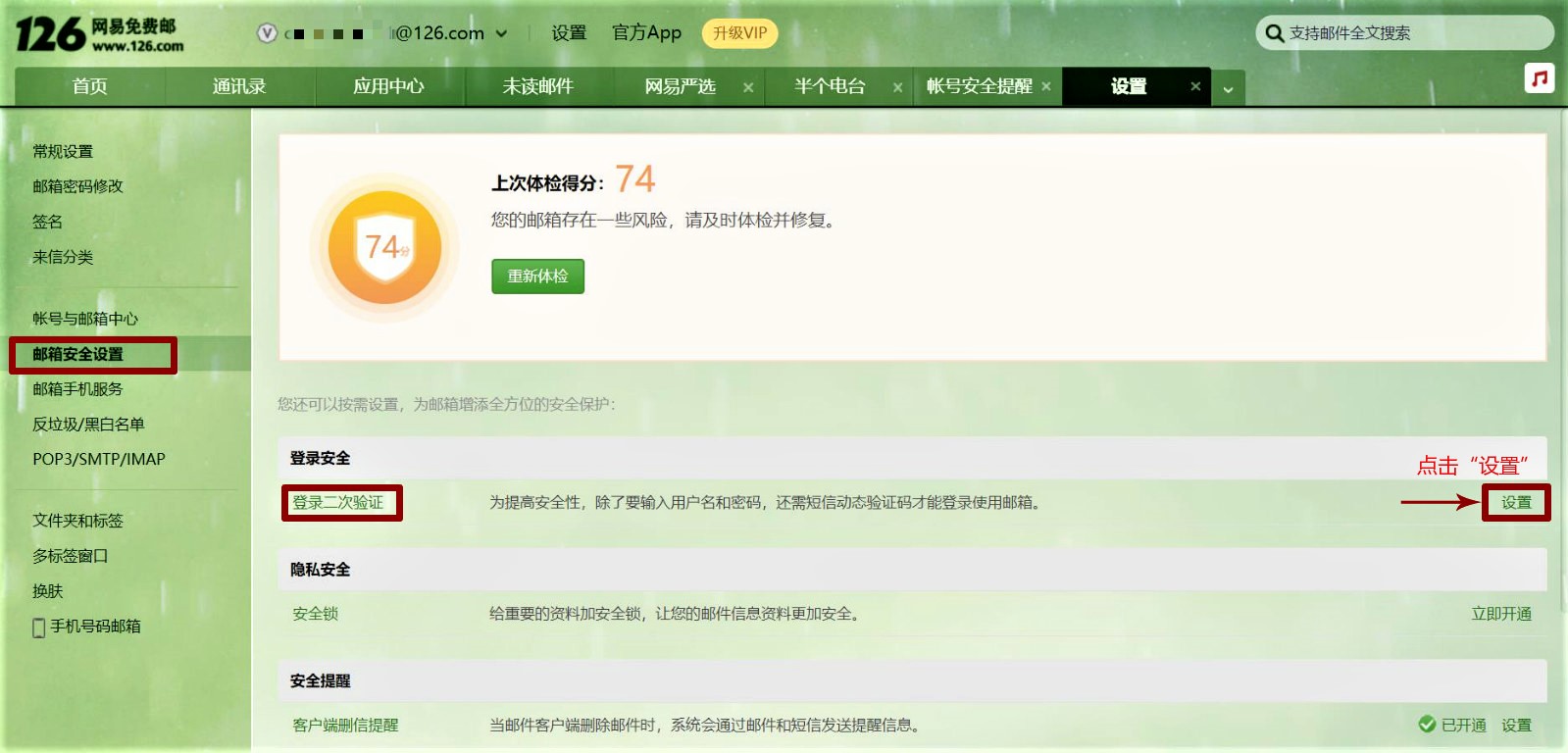Click the VIP level badge icon
1568x753 pixels.
coord(267,33)
